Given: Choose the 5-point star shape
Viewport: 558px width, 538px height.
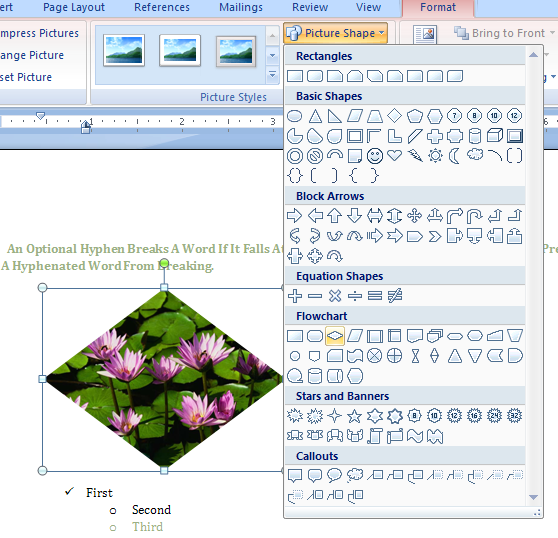Looking at the screenshot, I should pyautogui.click(x=354, y=416).
